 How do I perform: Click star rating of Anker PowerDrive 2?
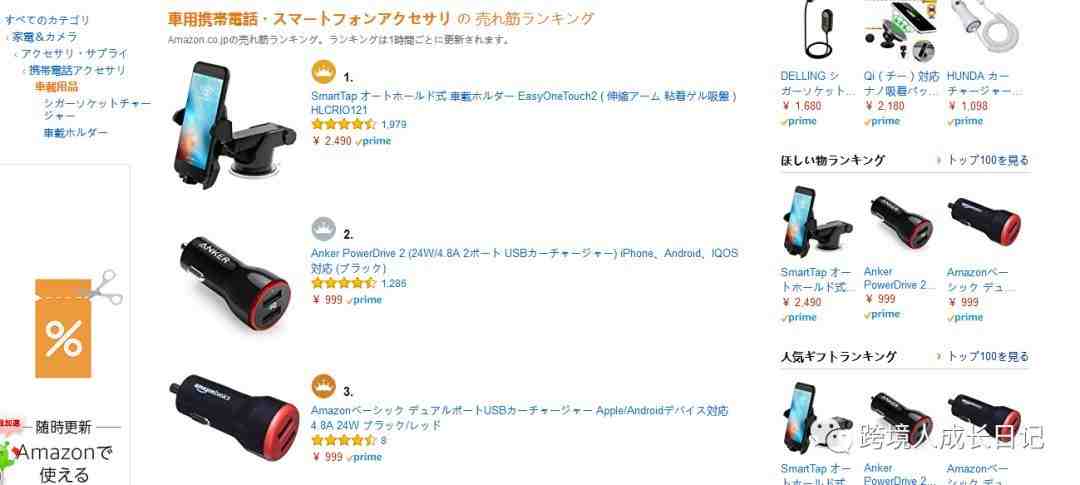point(343,283)
